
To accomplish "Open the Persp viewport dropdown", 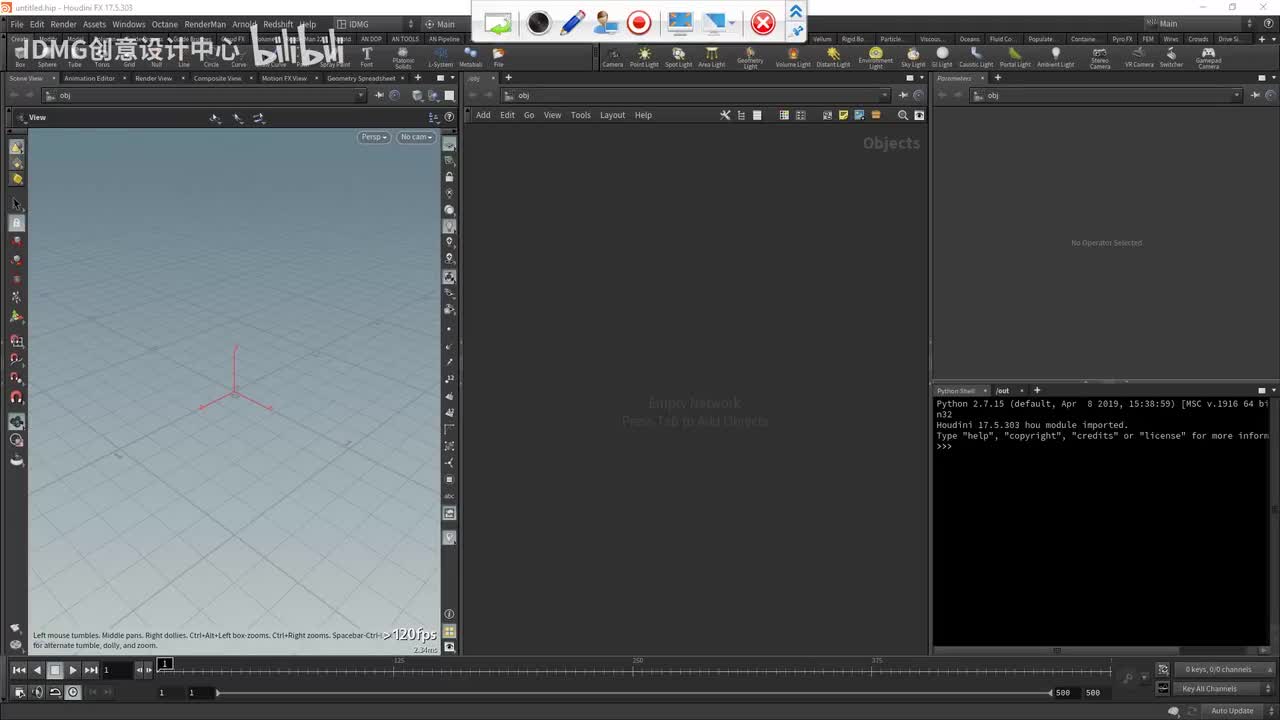I will [373, 137].
